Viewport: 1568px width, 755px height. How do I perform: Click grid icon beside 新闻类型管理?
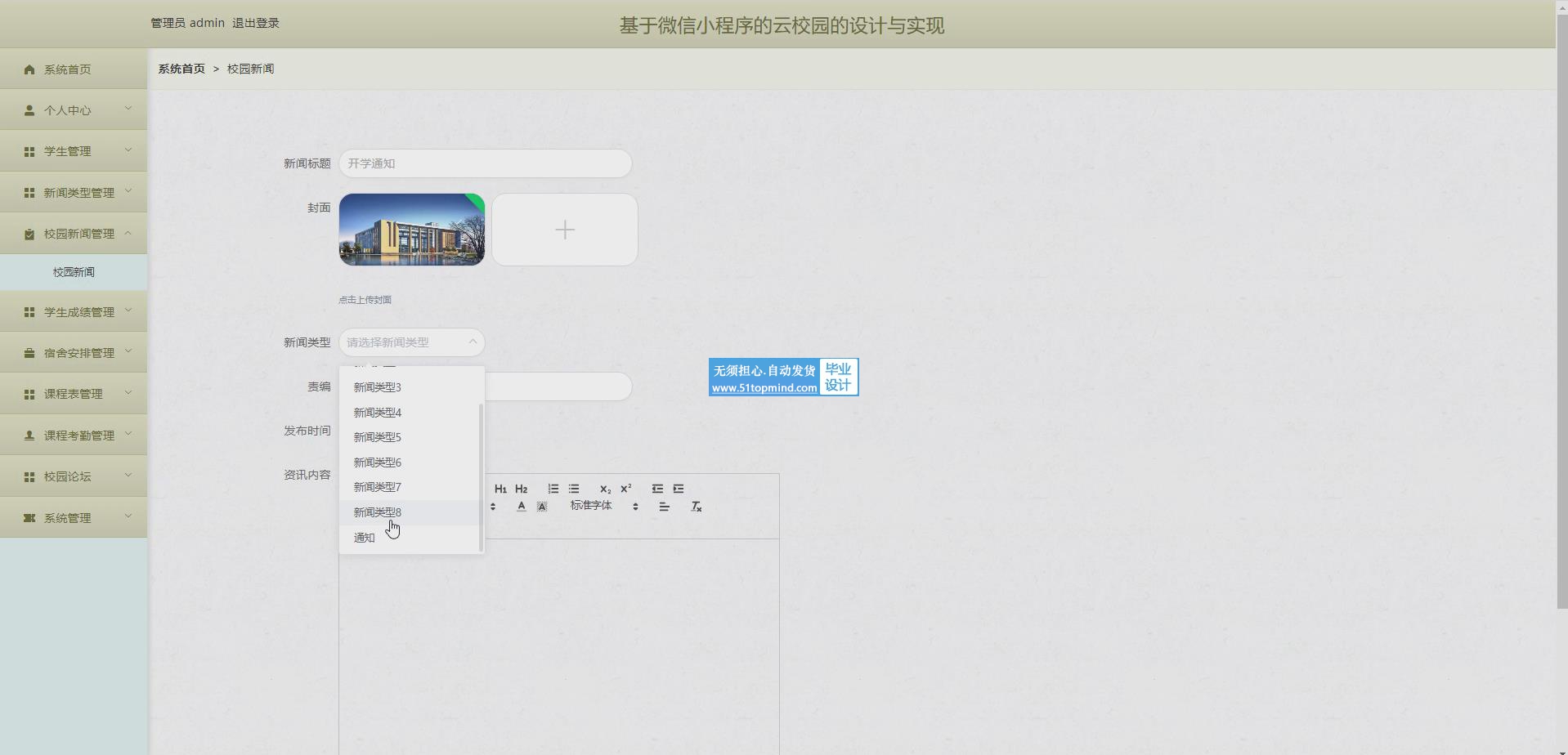pos(29,193)
